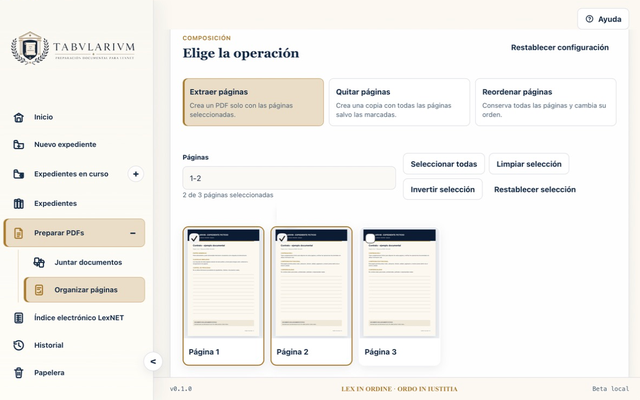This screenshot has width=640, height=400.
Task: Click the Tabularium logo emblem
Action: pos(30,48)
